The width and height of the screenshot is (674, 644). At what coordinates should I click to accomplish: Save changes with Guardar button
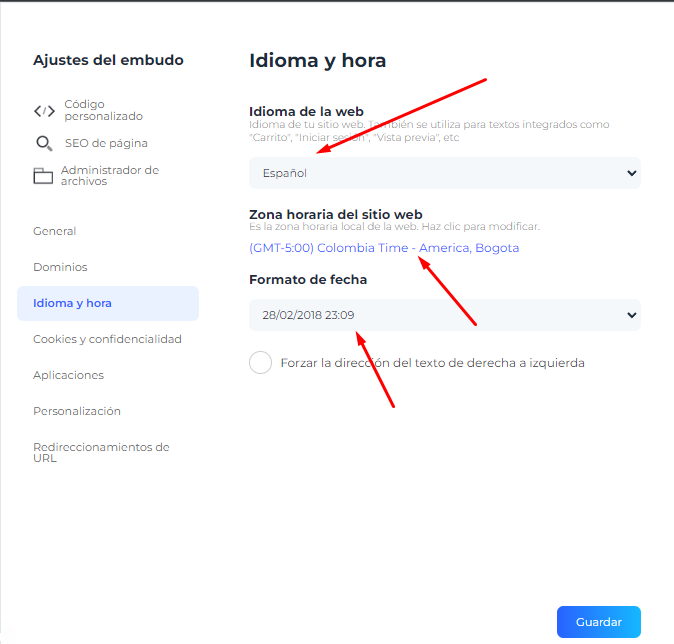598,622
